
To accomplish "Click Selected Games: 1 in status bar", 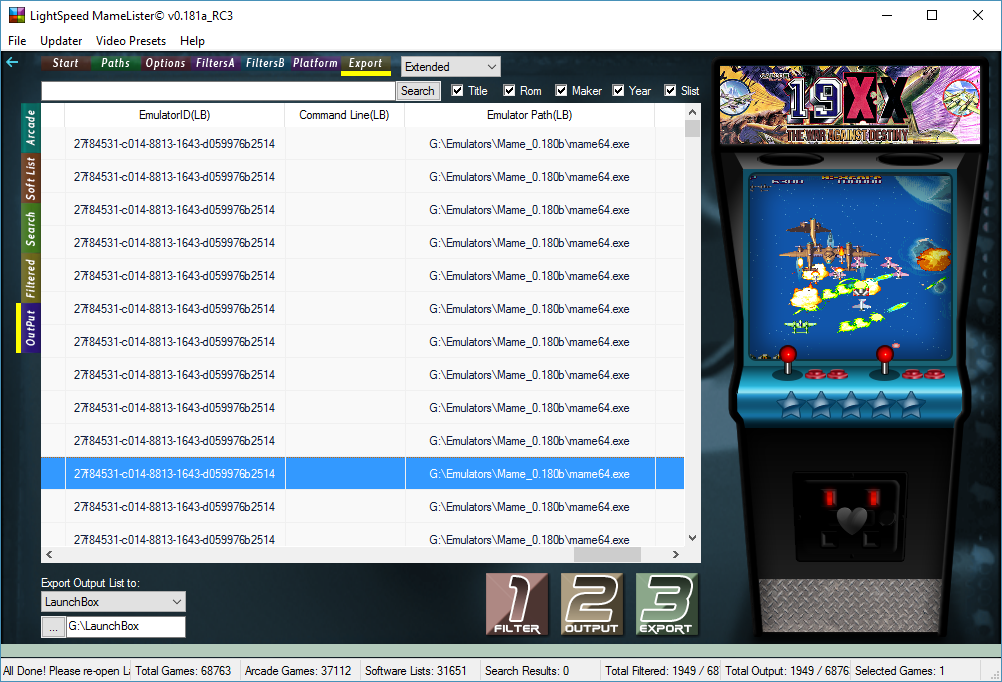I will [x=900, y=670].
